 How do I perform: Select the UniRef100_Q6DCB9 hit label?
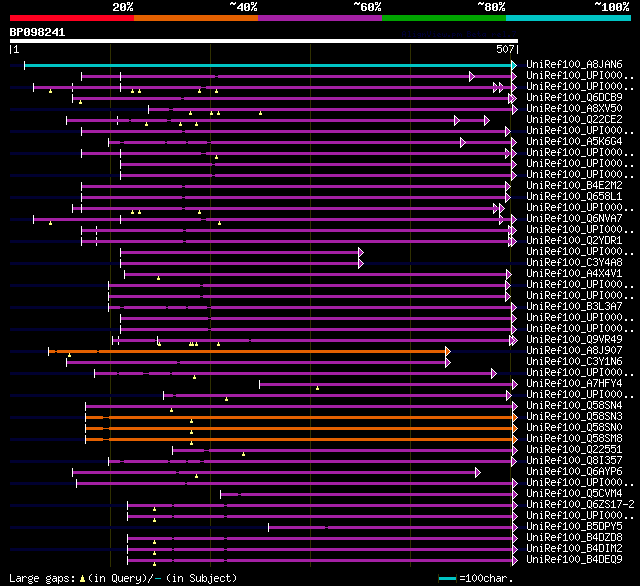574,98
